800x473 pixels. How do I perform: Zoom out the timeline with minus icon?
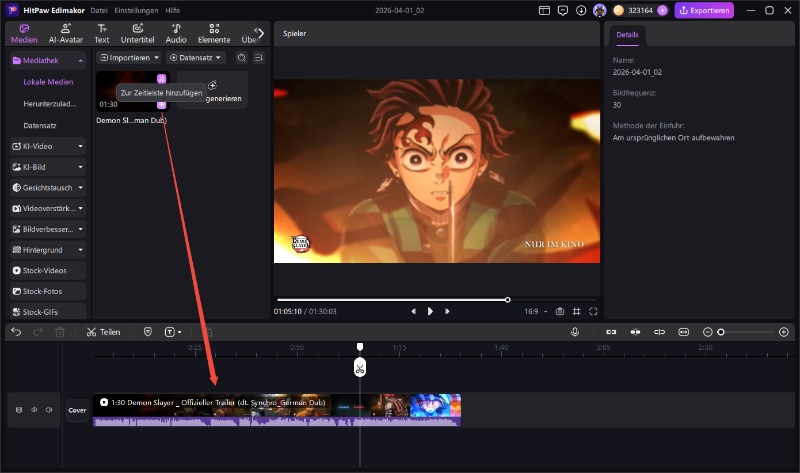click(x=707, y=332)
